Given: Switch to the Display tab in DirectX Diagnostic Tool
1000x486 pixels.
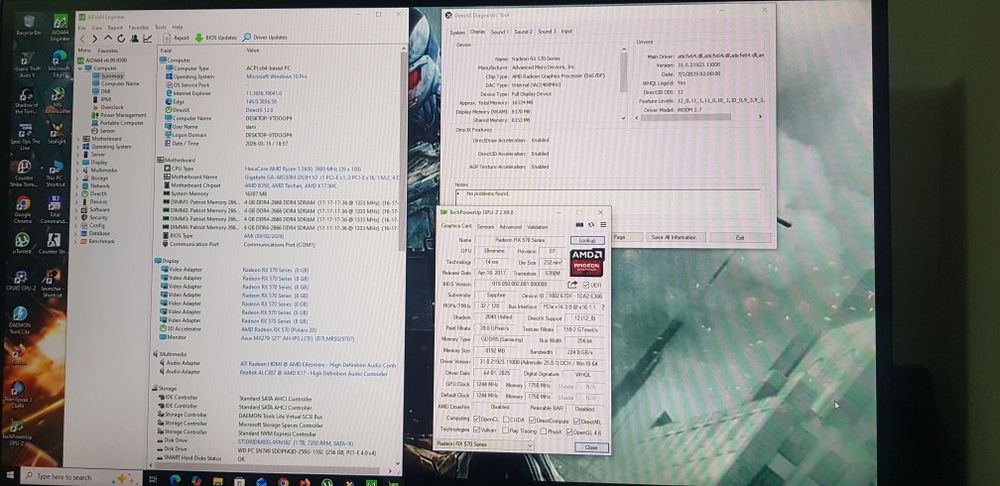Looking at the screenshot, I should tap(478, 31).
